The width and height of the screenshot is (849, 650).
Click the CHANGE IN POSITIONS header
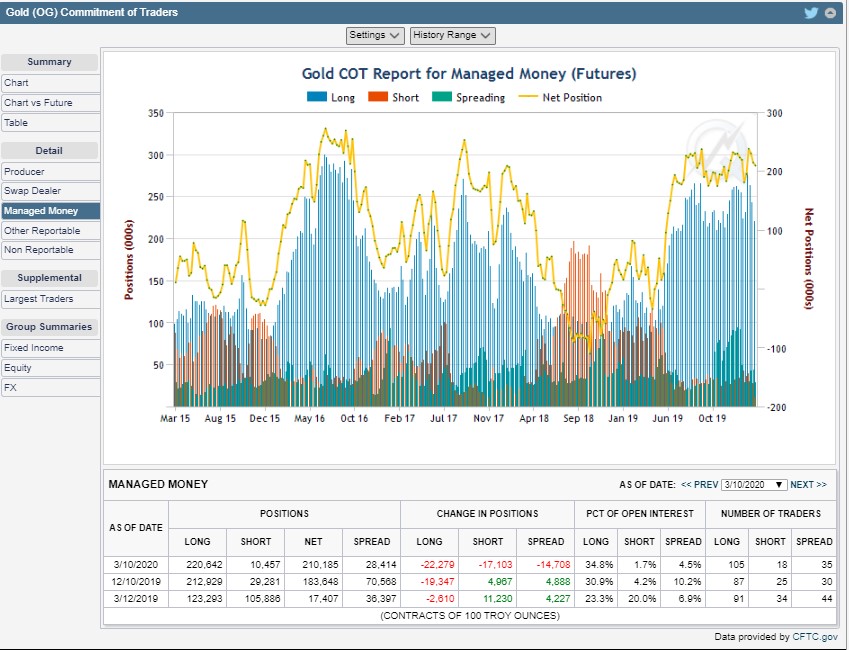click(x=487, y=514)
